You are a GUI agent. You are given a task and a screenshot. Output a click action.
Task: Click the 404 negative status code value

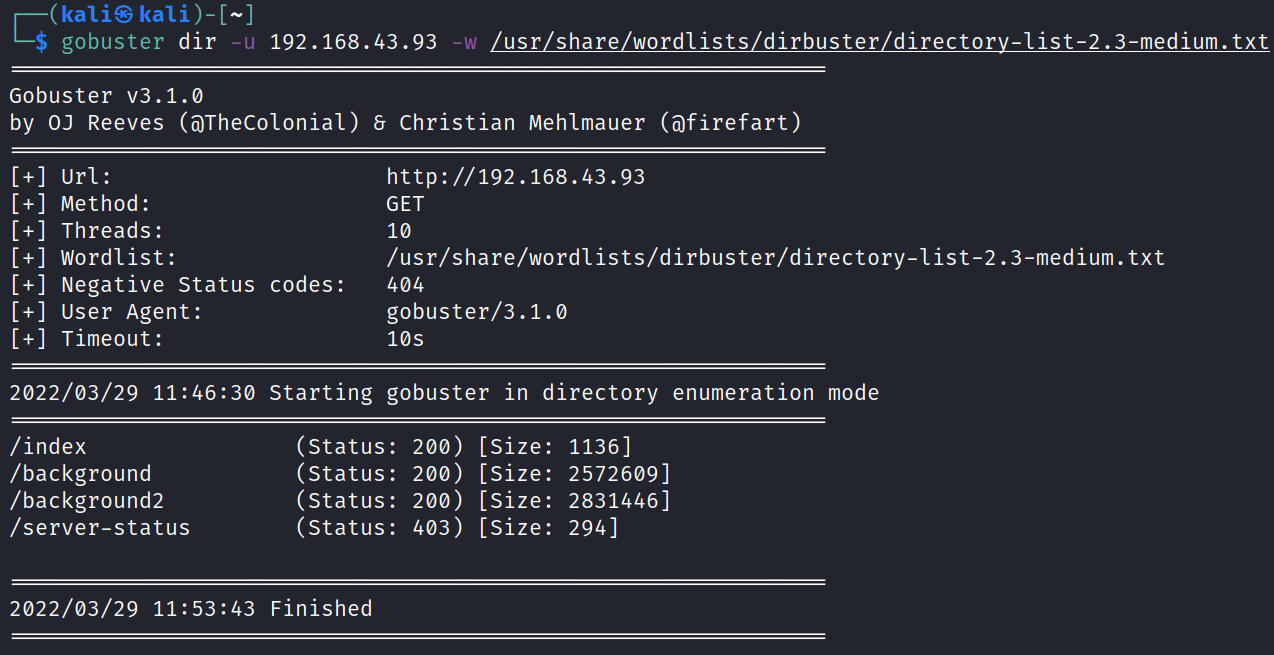(405, 285)
